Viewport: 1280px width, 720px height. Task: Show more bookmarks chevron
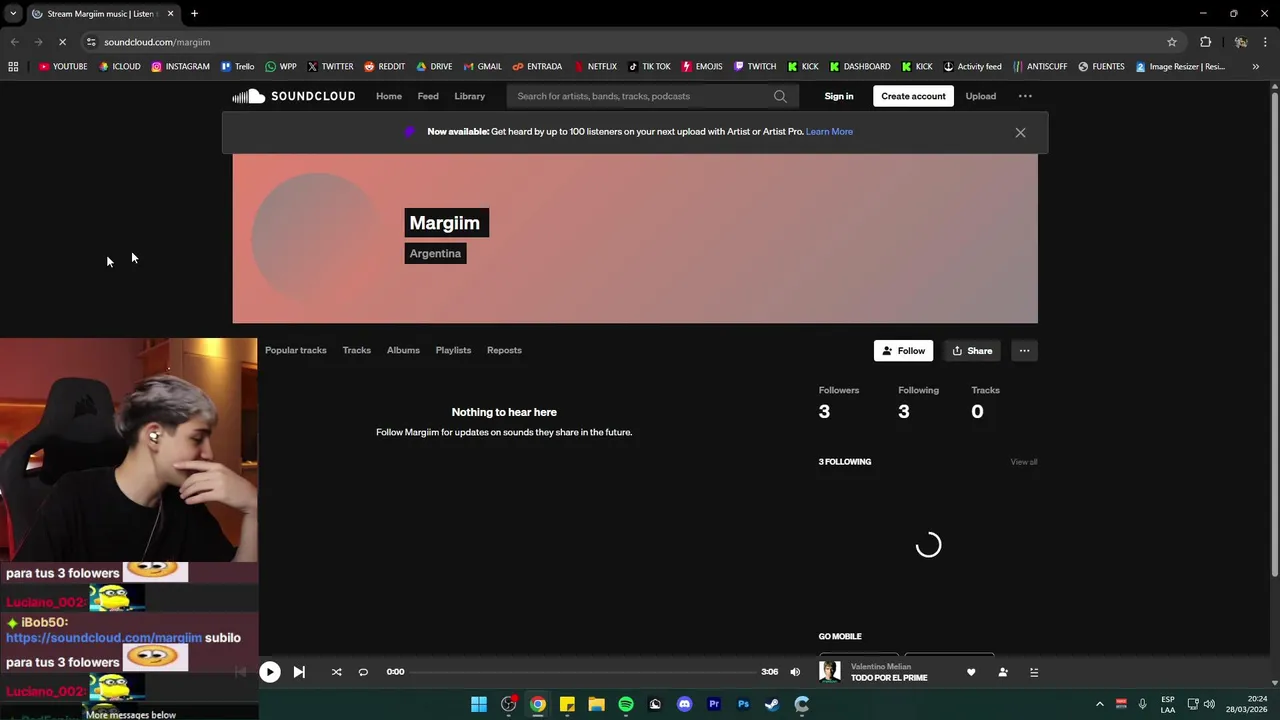tap(1255, 67)
